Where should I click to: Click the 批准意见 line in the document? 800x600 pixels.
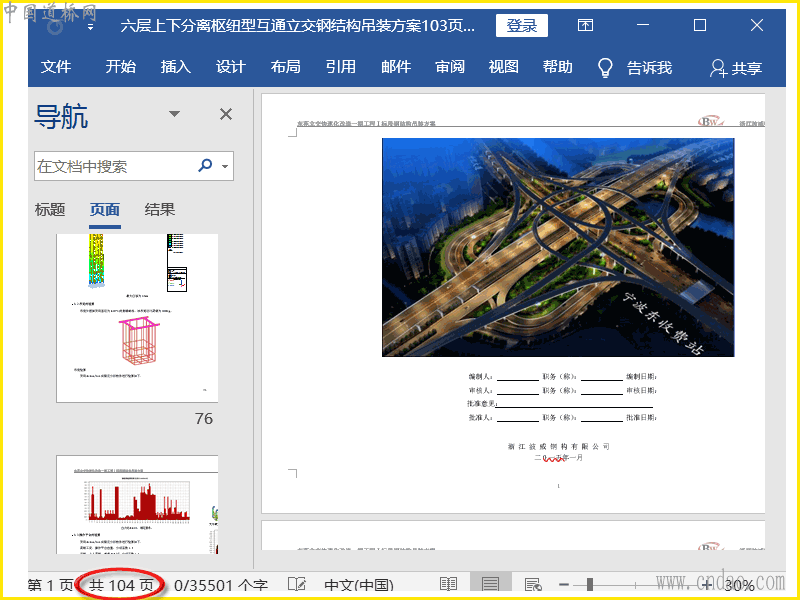[x=560, y=404]
